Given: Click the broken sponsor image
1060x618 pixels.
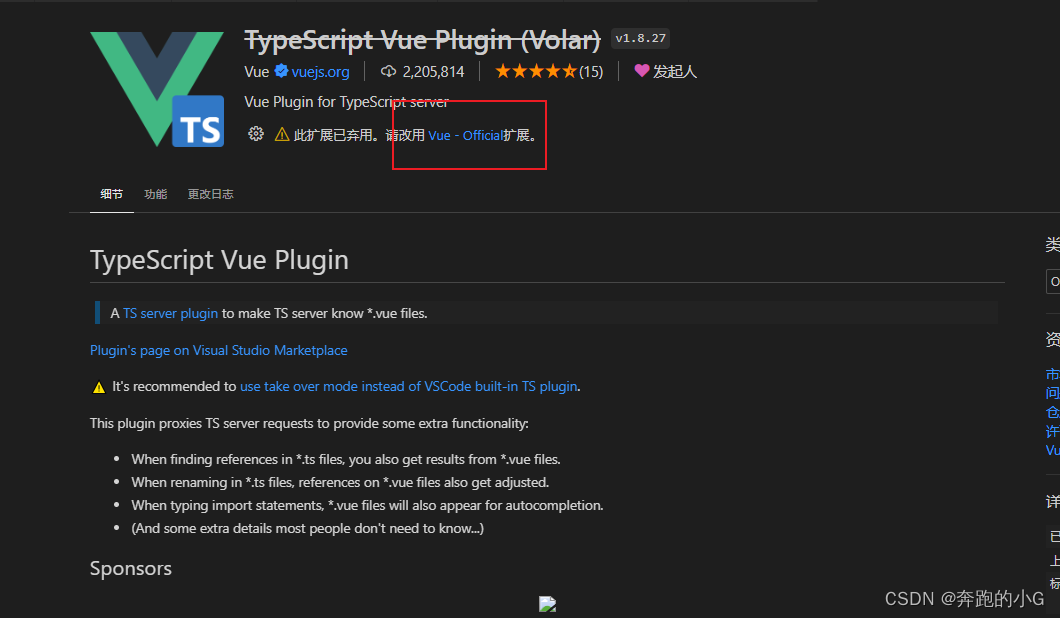Looking at the screenshot, I should coord(548,604).
